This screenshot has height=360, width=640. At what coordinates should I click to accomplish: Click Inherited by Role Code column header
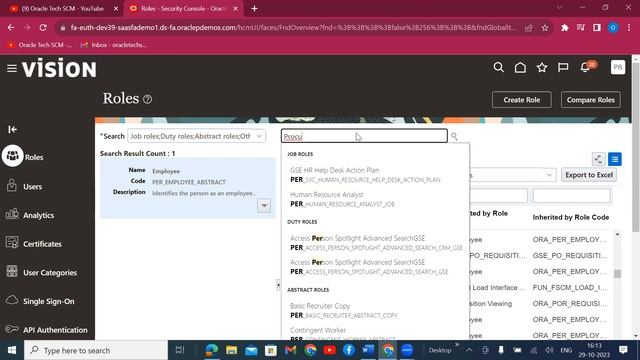[x=571, y=217]
